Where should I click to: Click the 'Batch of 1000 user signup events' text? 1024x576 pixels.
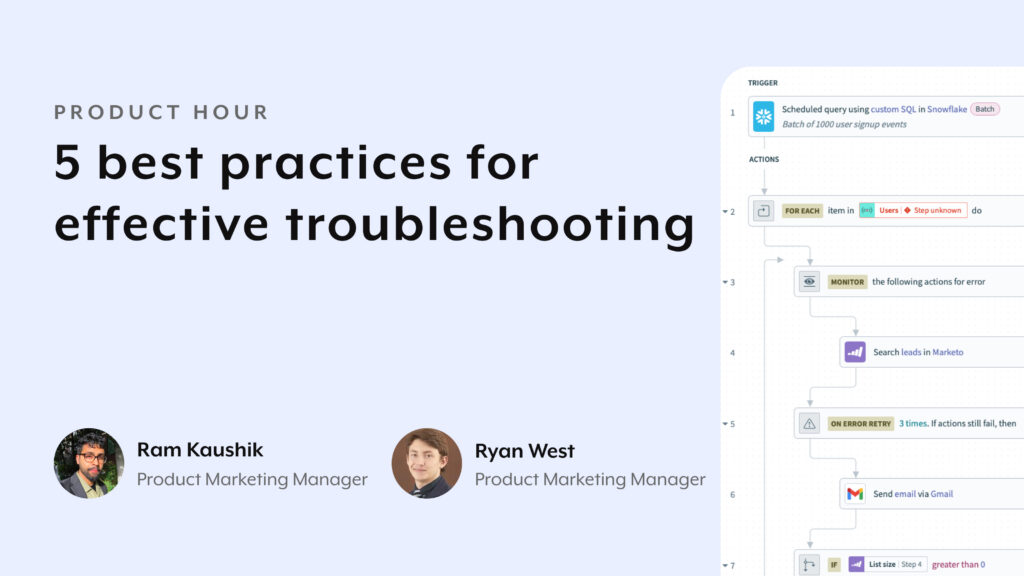pos(844,124)
